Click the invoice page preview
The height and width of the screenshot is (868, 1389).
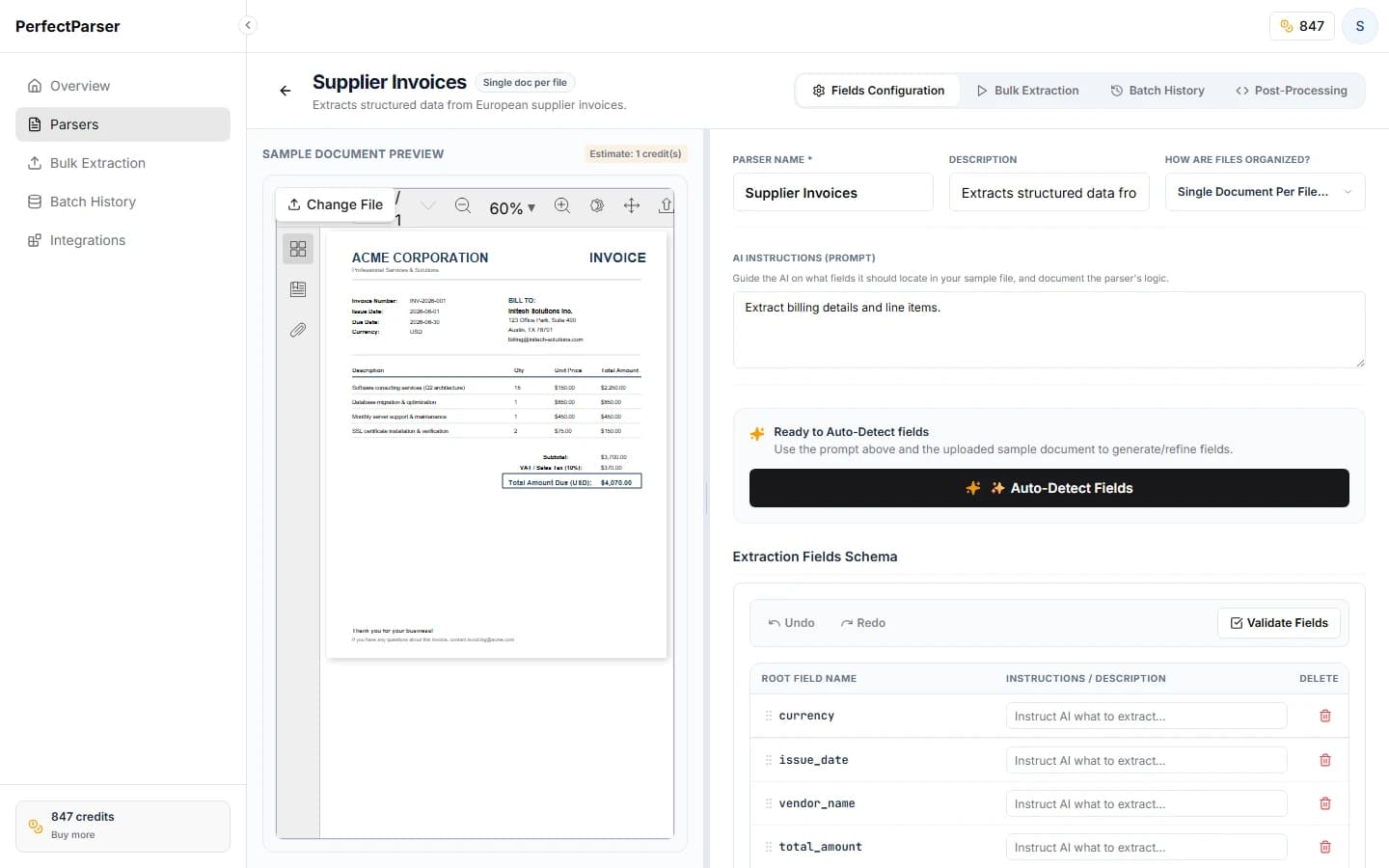click(x=497, y=445)
